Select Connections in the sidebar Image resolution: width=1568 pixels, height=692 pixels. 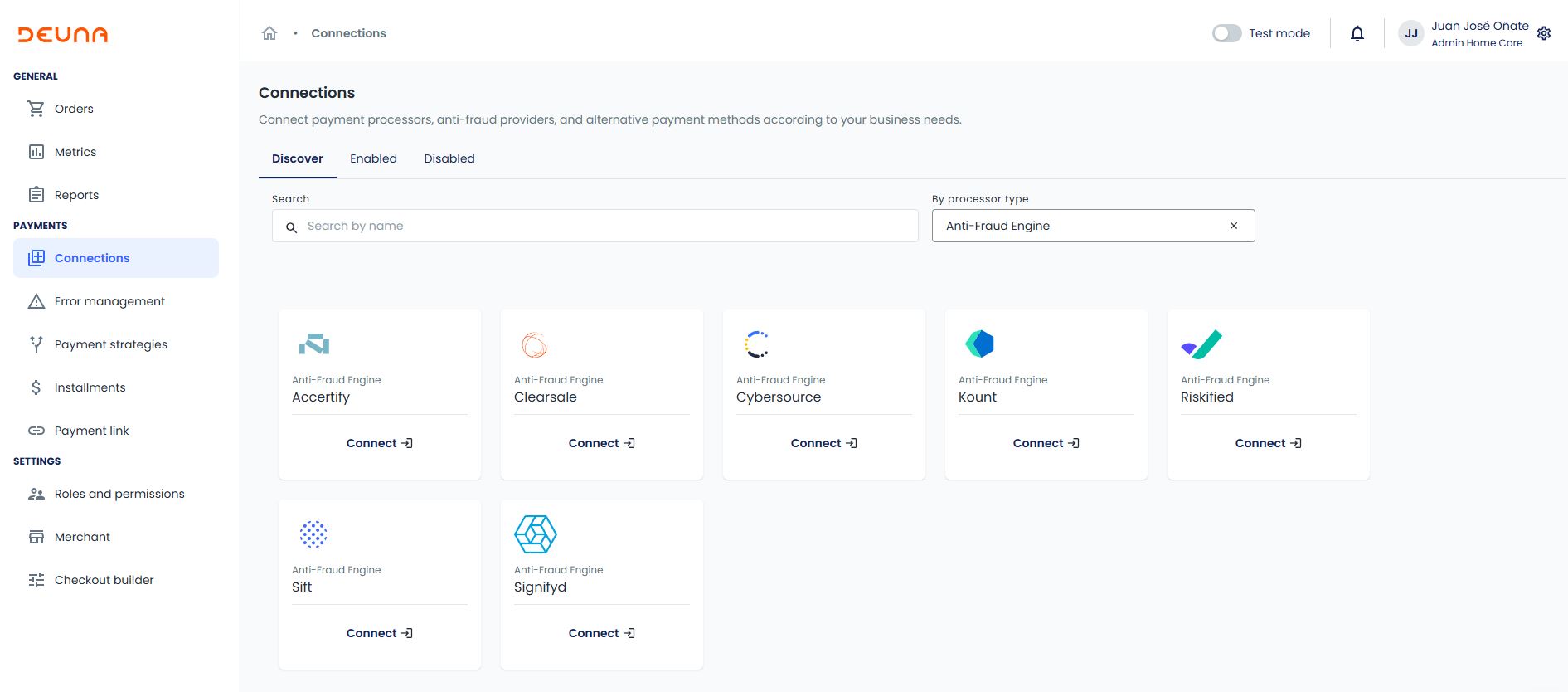click(x=116, y=258)
